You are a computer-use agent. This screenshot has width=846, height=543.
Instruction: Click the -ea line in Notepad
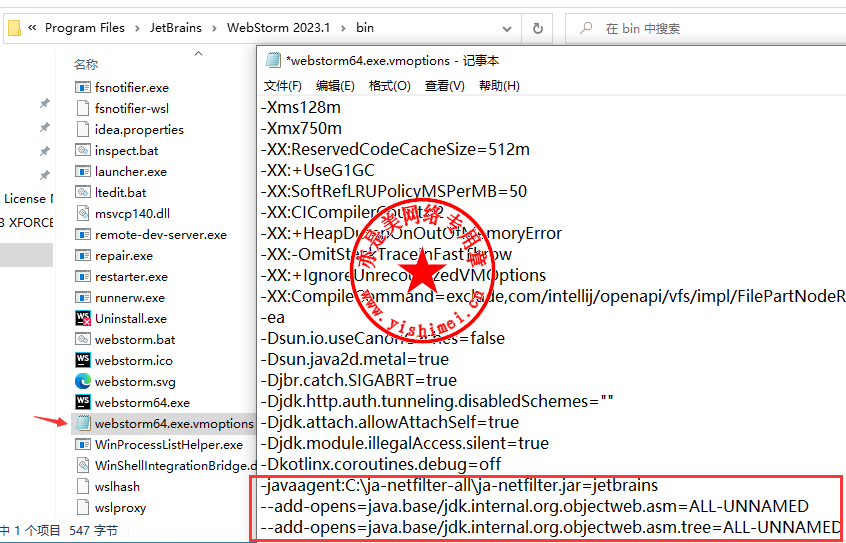point(273,317)
